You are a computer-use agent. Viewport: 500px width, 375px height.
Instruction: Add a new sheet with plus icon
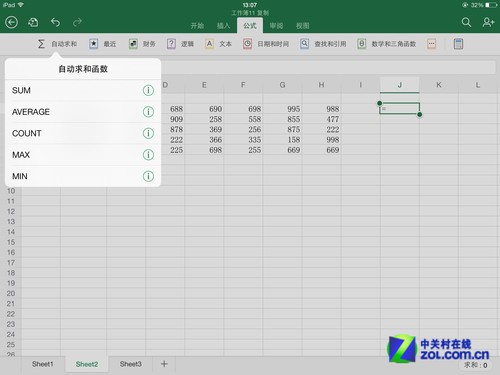pyautogui.click(x=164, y=364)
